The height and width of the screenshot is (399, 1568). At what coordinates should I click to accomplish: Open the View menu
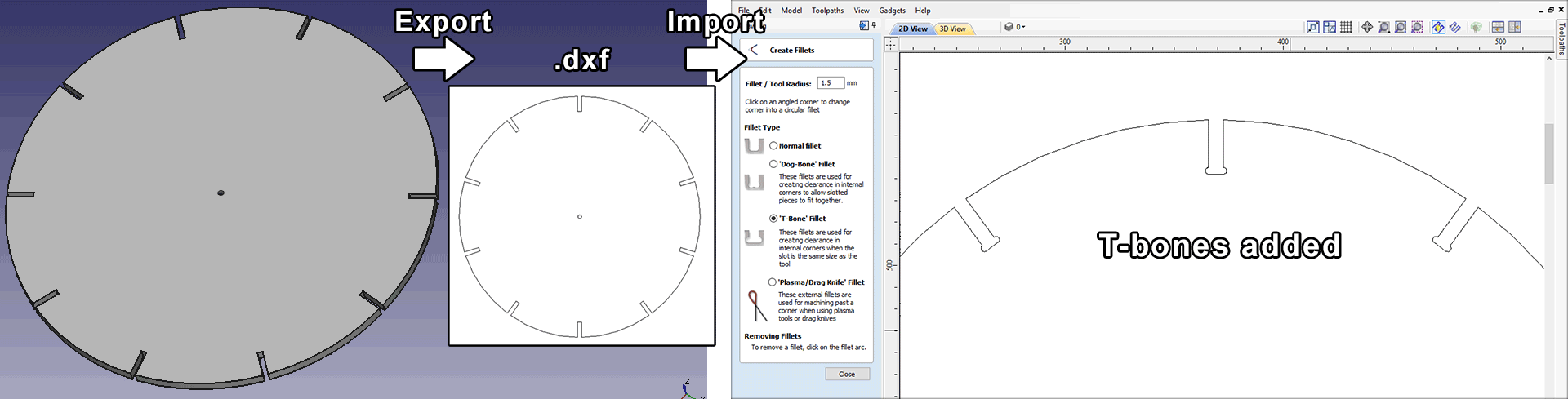(862, 11)
